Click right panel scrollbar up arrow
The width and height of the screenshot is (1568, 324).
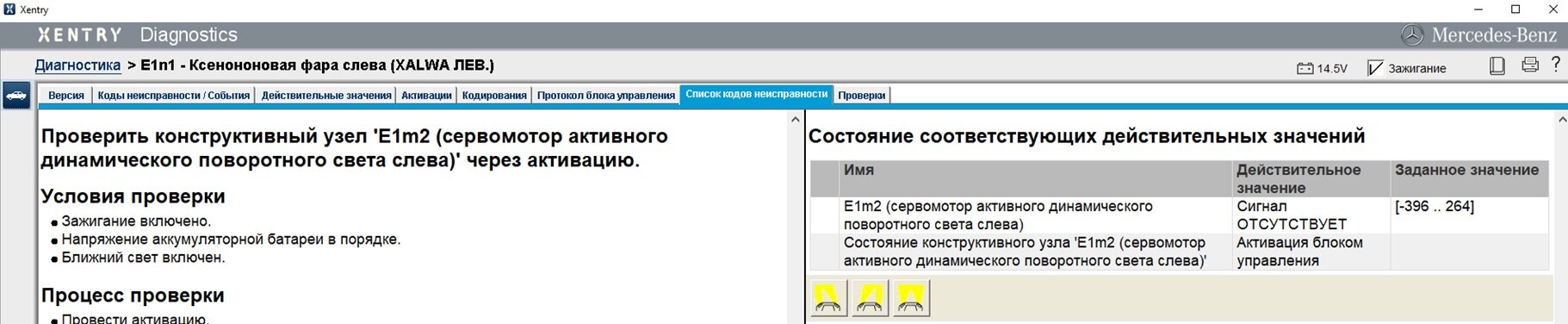coord(1562,120)
